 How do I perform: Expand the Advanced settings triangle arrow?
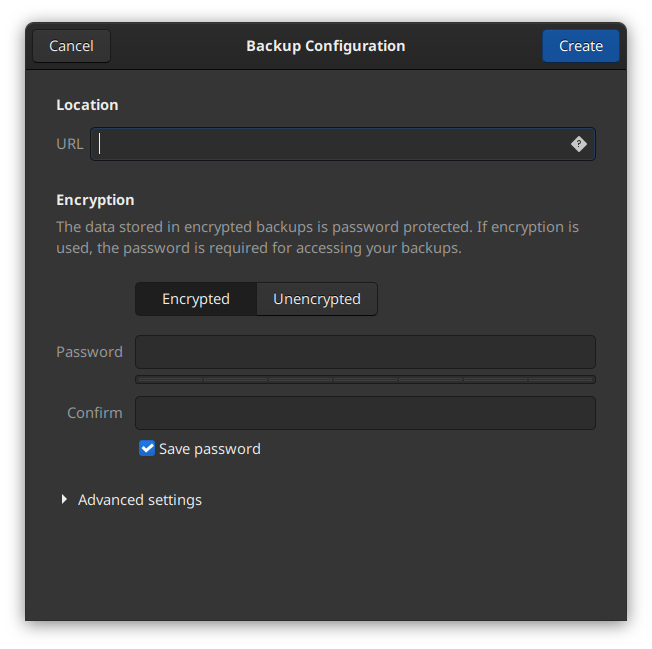click(x=65, y=499)
